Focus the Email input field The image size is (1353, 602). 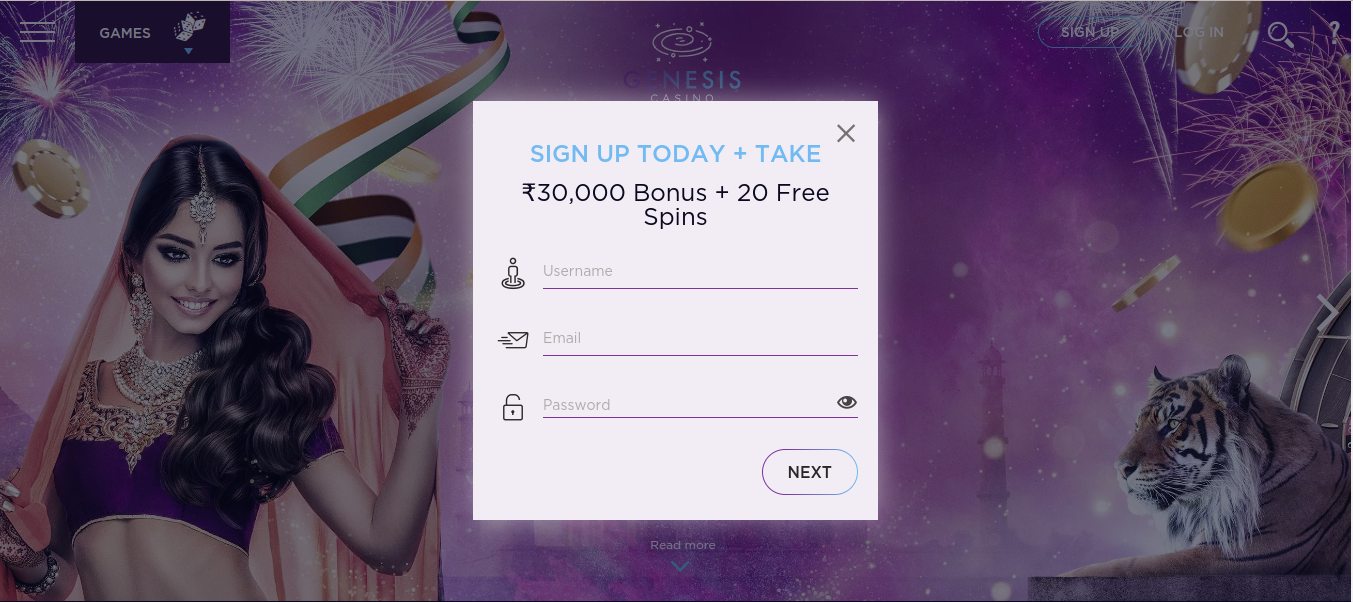point(700,339)
